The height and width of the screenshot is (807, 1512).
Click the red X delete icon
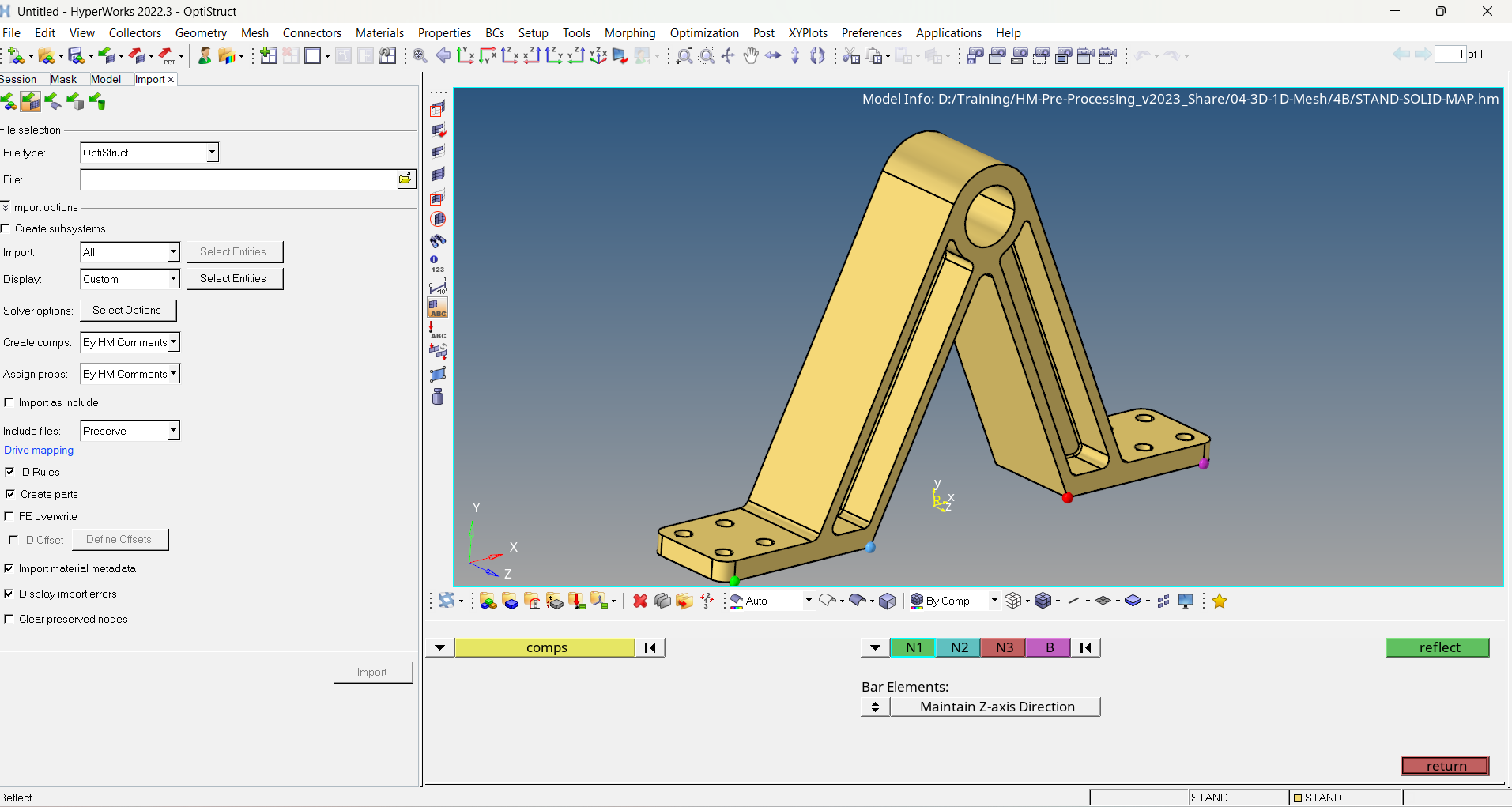[x=640, y=601]
